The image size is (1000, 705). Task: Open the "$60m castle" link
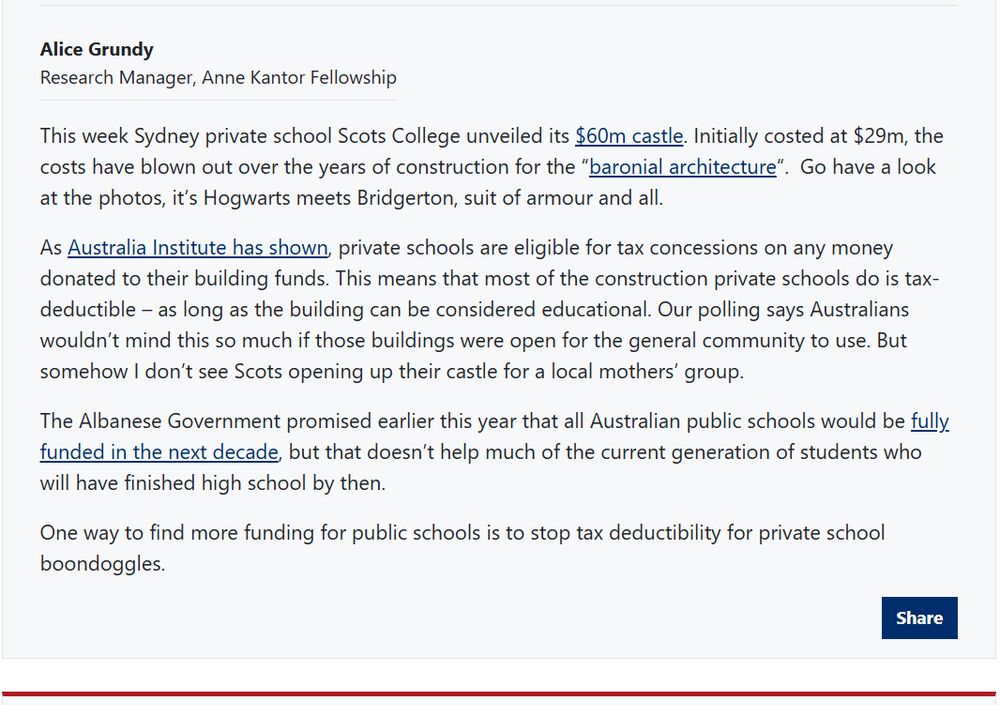(629, 136)
